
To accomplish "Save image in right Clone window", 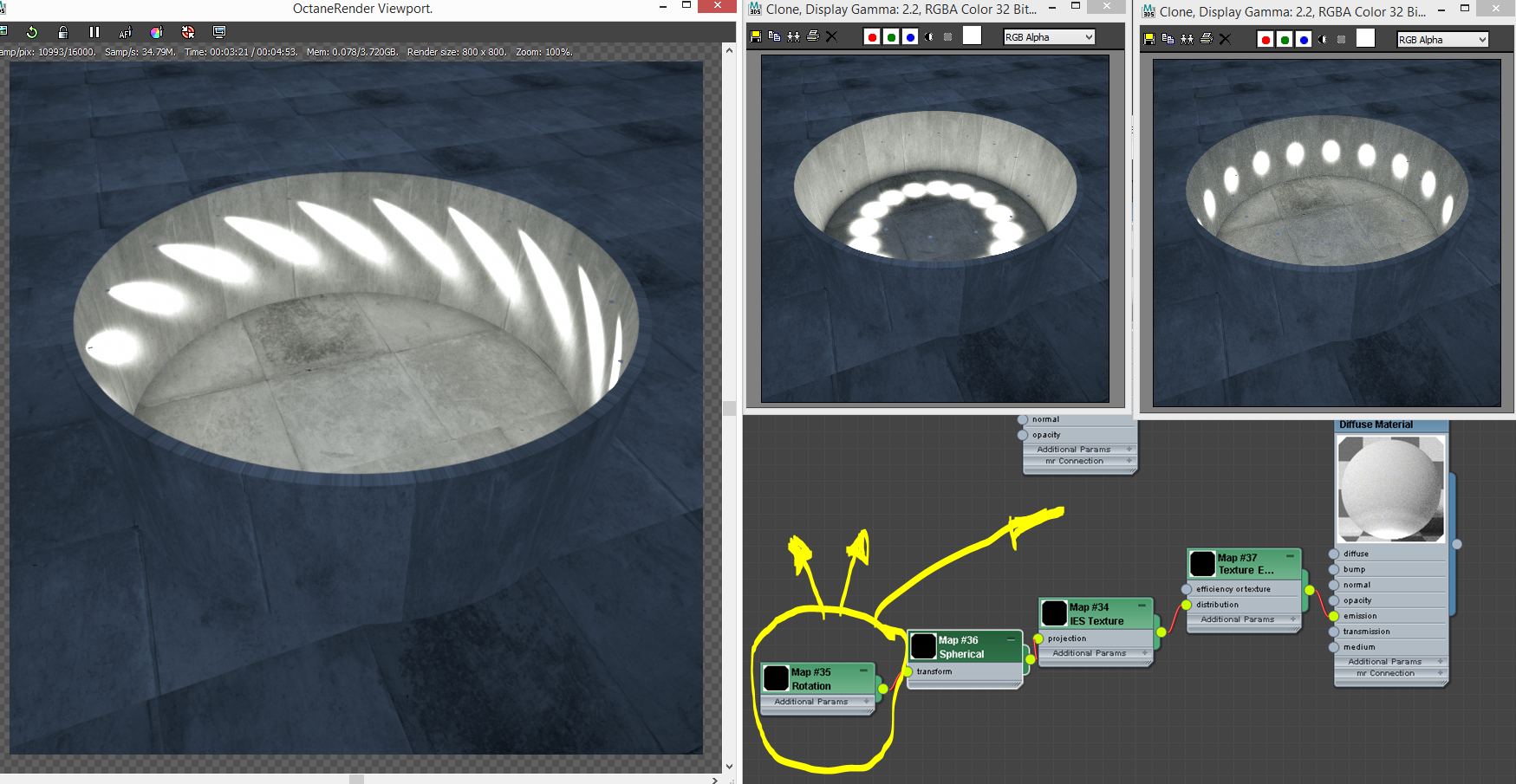I will click(x=1149, y=39).
